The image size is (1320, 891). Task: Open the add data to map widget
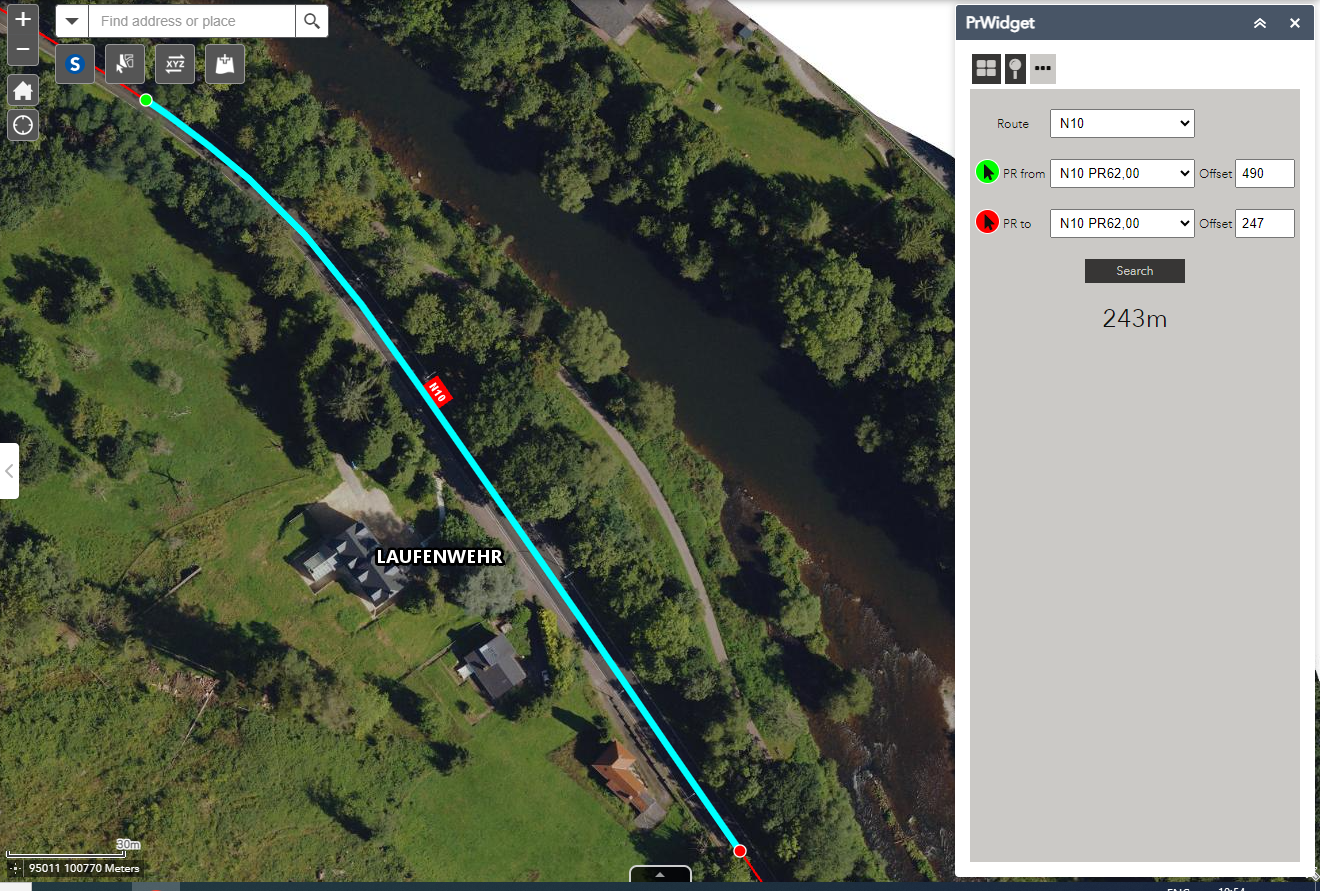225,64
